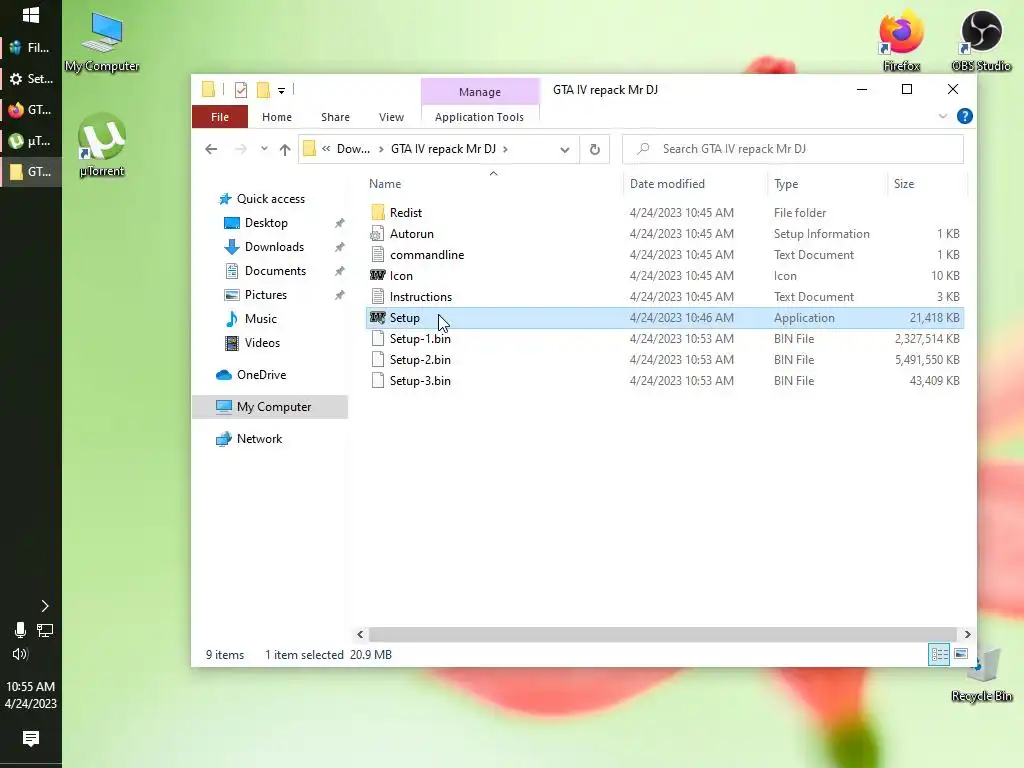
Task: Open the View ribbon tab
Action: point(391,117)
